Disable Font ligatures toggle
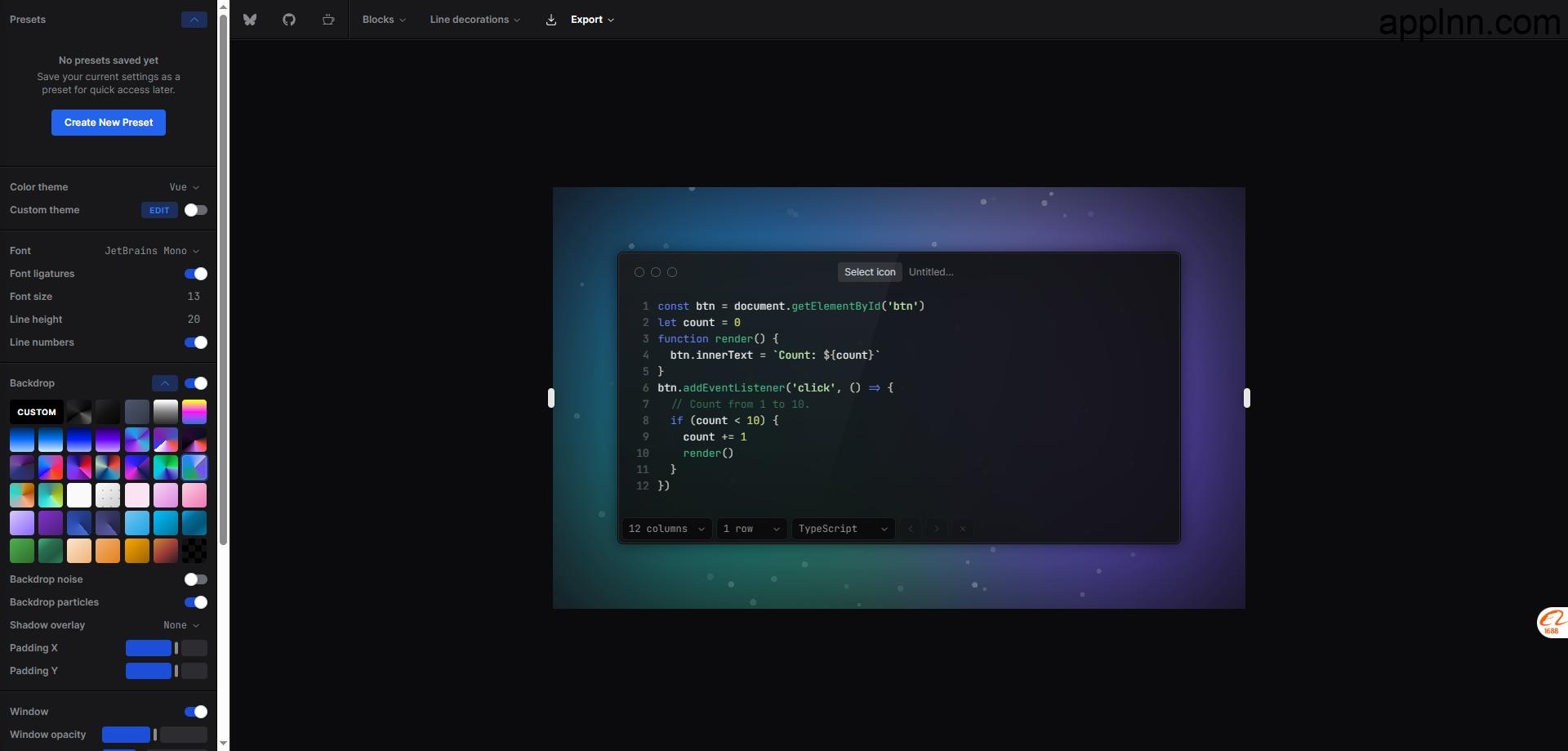 click(x=196, y=274)
